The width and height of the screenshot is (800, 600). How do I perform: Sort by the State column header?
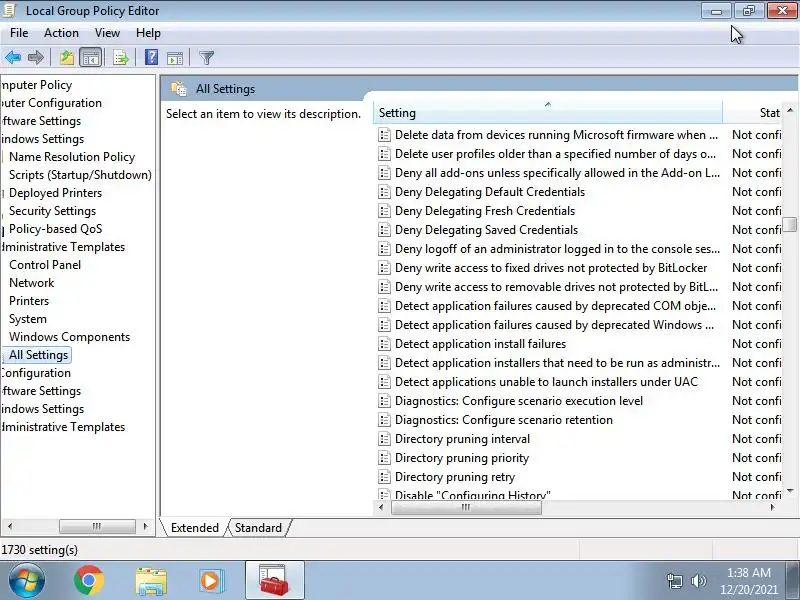[x=754, y=113]
